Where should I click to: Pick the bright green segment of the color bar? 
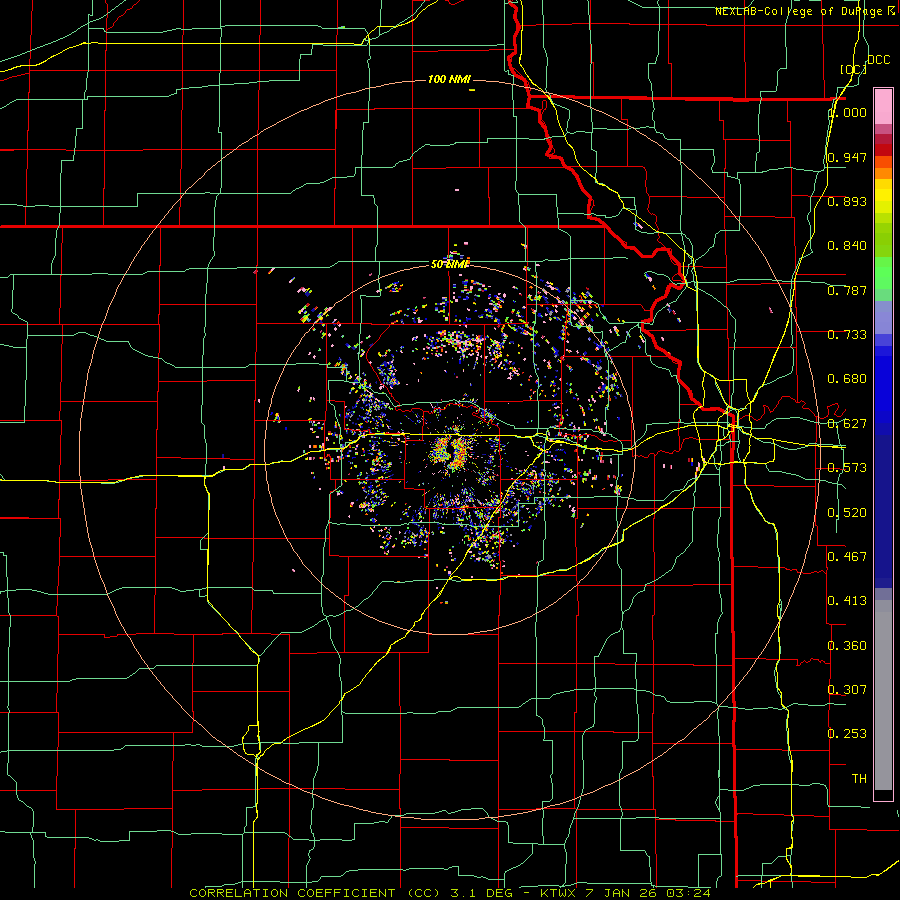click(x=883, y=273)
